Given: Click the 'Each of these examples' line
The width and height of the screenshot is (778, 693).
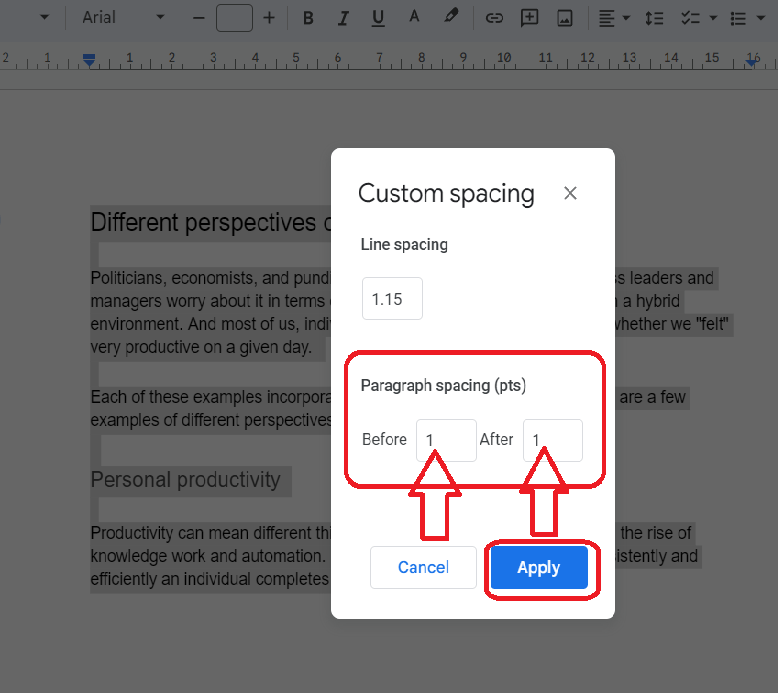Looking at the screenshot, I should coord(210,397).
